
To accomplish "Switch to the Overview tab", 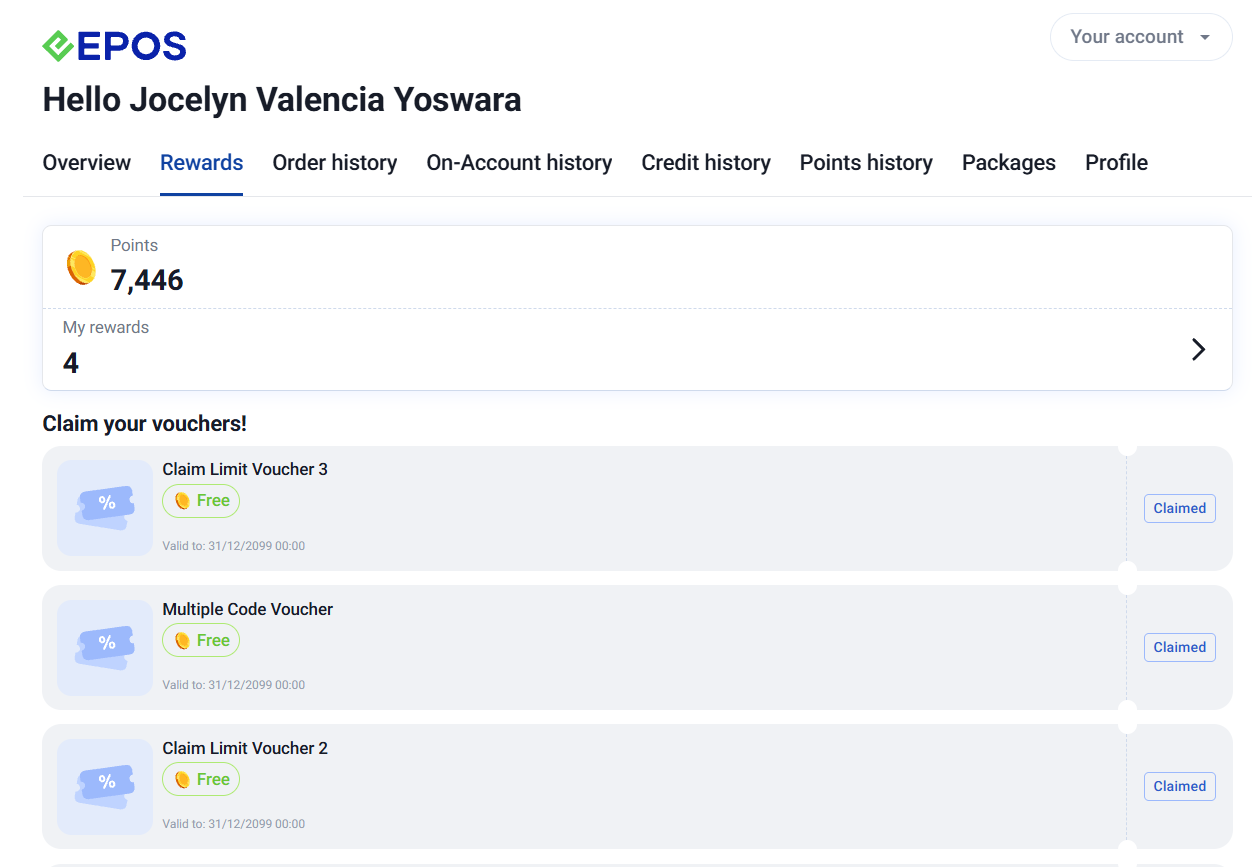I will click(x=87, y=163).
